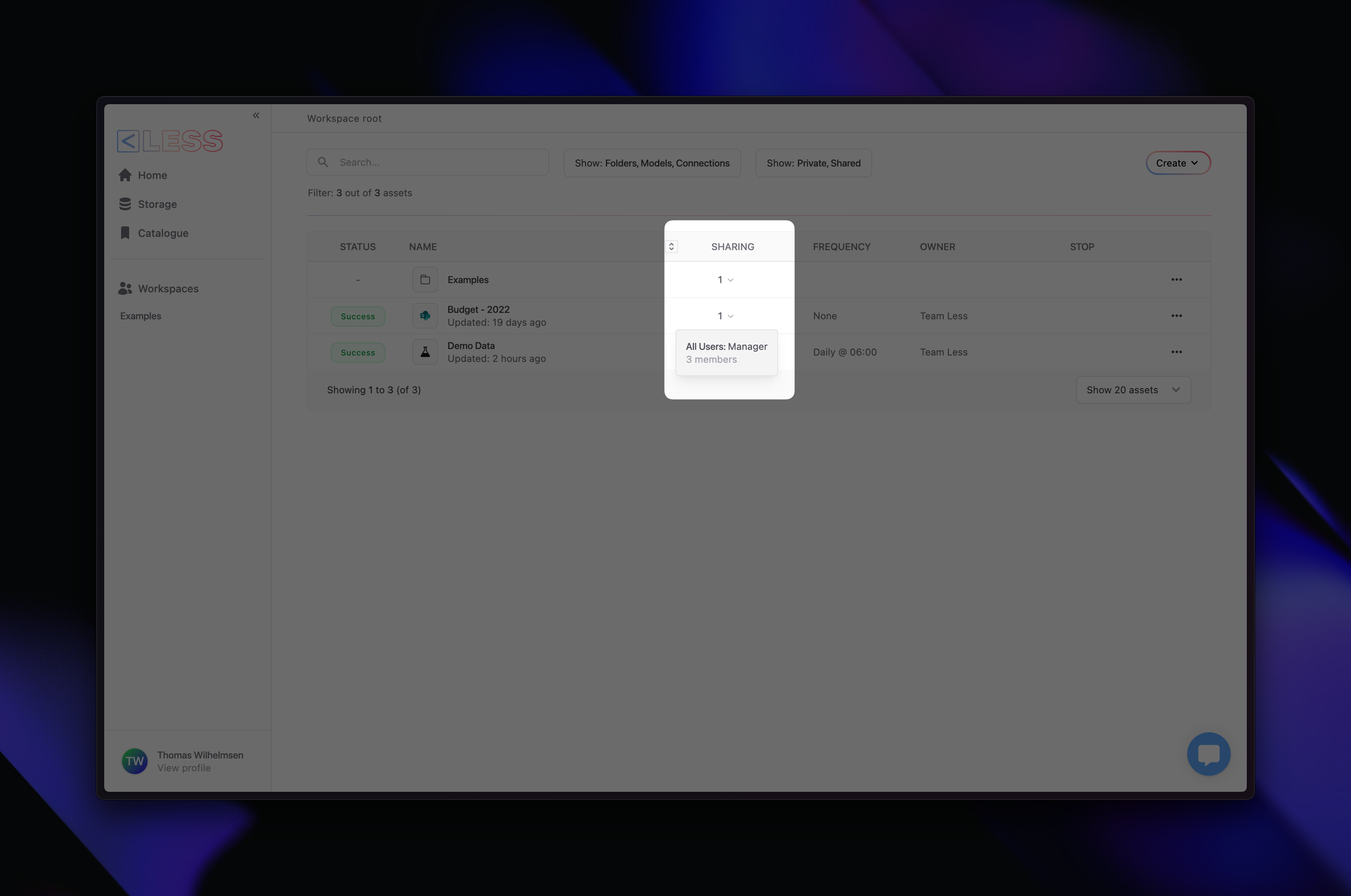Click the search magnifier icon
1351x896 pixels.
[x=323, y=162]
